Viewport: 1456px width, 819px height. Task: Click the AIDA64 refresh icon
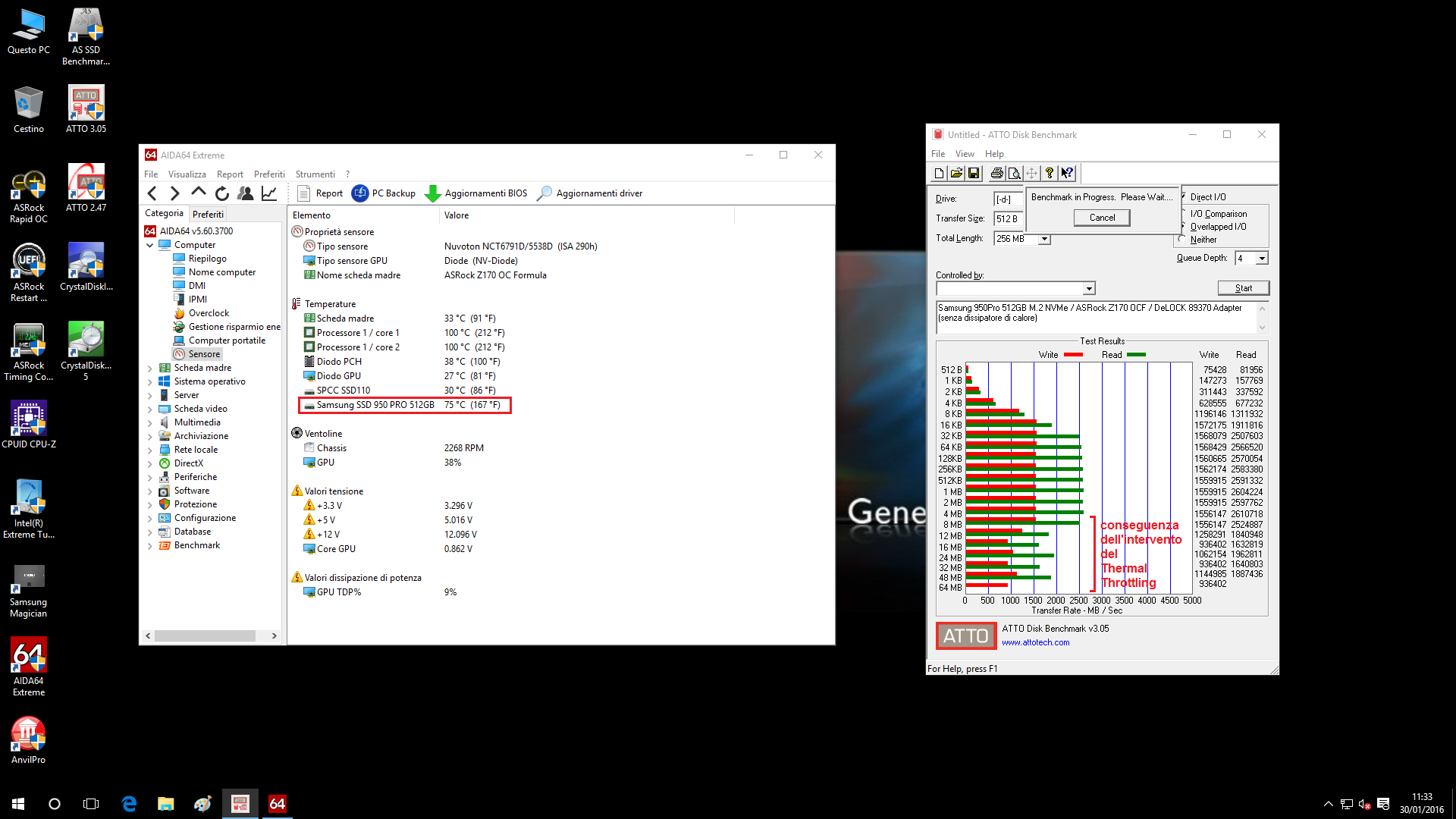pos(222,193)
